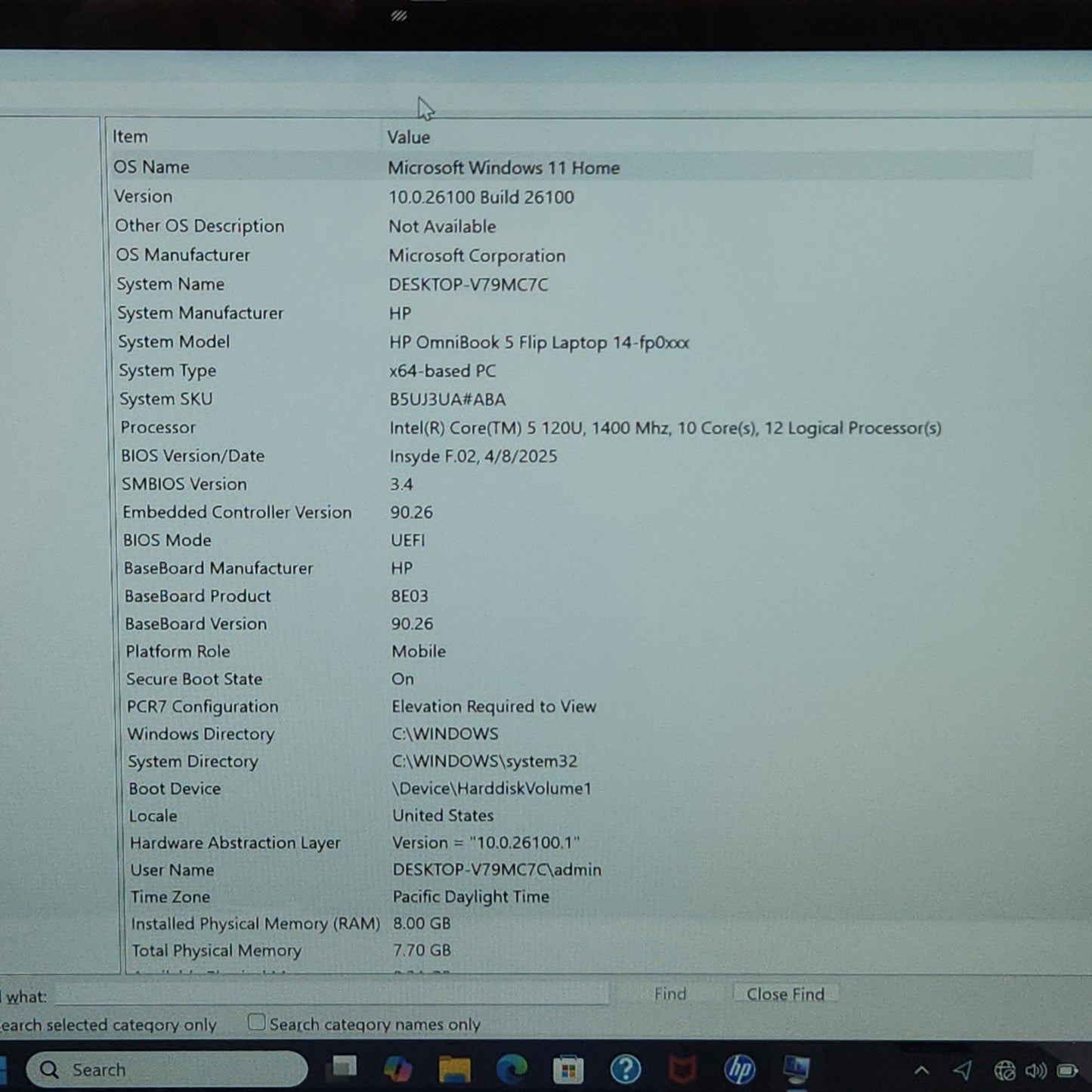The image size is (1092, 1092).
Task: Enable Search category names only checkbox
Action: pyautogui.click(x=257, y=1022)
